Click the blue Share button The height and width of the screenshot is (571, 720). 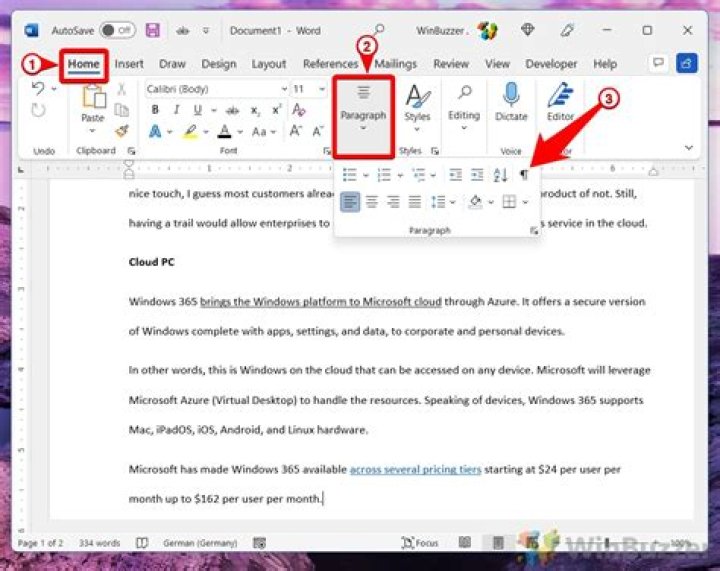[686, 63]
